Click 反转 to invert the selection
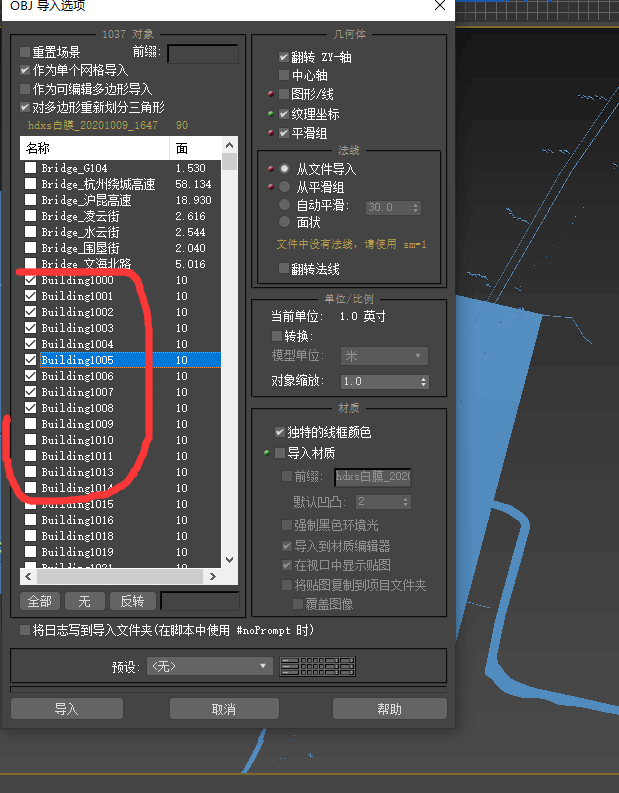This screenshot has width=619, height=793. (x=132, y=601)
